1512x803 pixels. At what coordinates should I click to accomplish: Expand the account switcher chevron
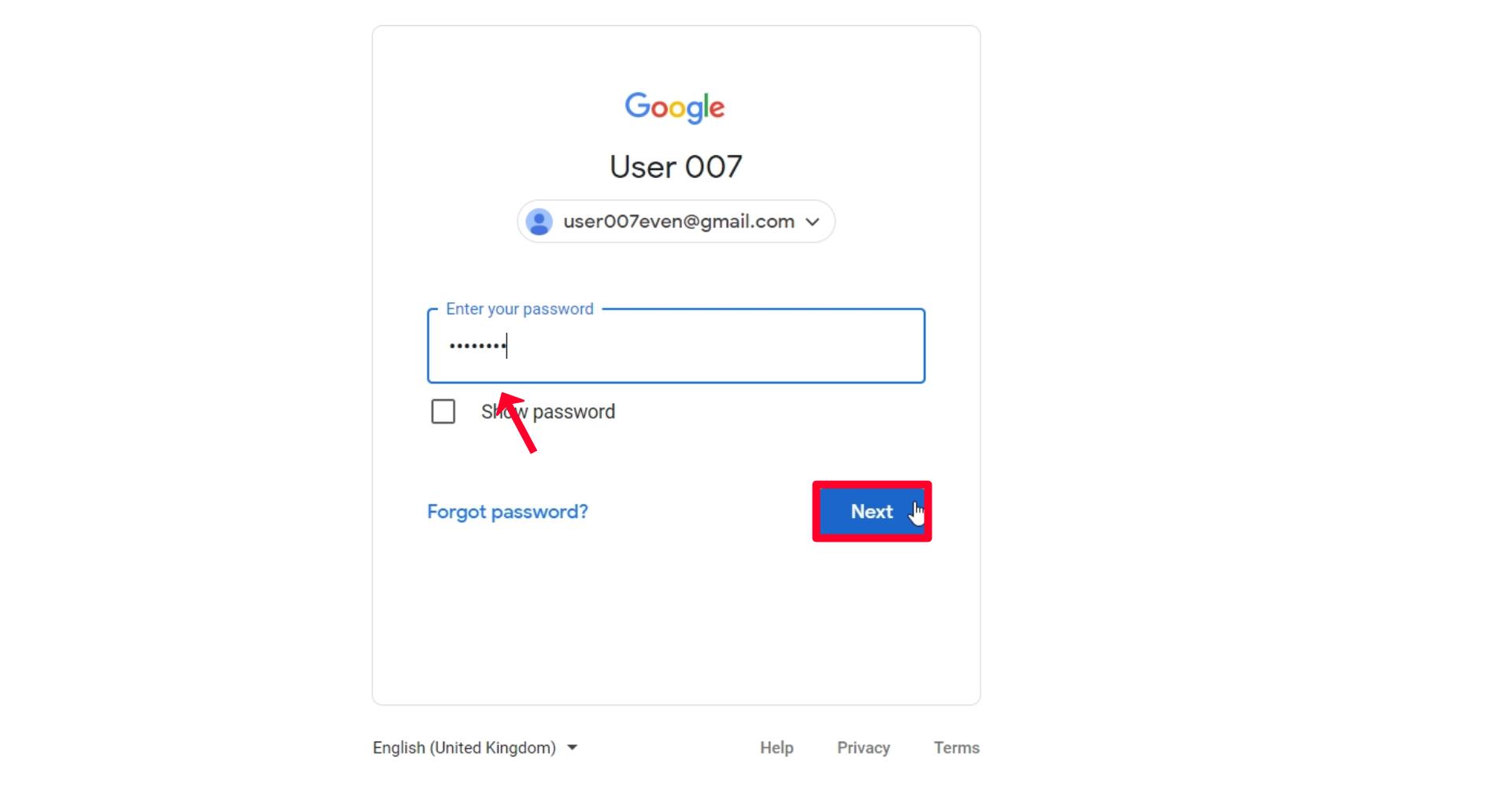pos(813,222)
